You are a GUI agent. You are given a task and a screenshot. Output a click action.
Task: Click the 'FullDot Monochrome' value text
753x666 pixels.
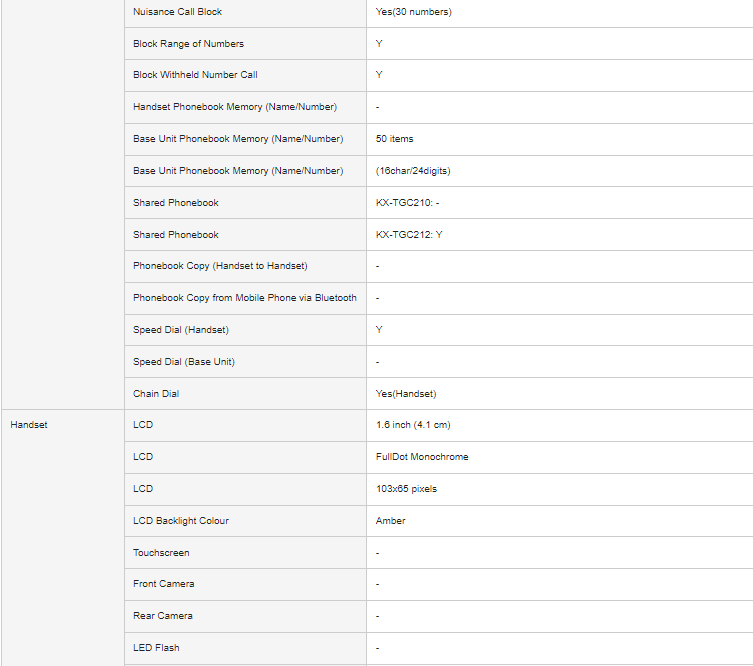(x=422, y=457)
